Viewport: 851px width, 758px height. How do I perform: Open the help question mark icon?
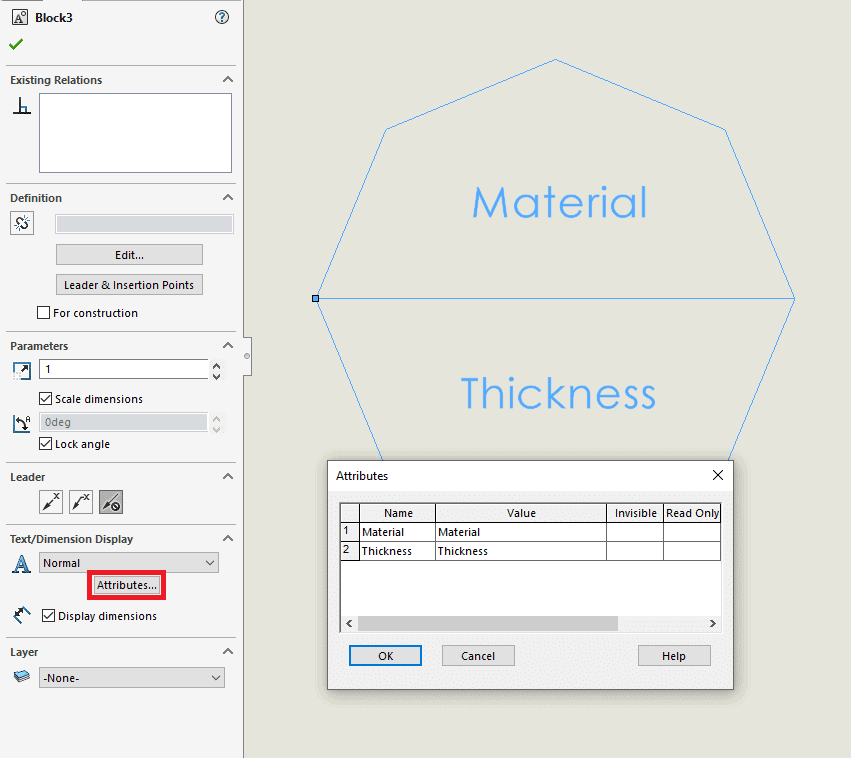coord(221,17)
